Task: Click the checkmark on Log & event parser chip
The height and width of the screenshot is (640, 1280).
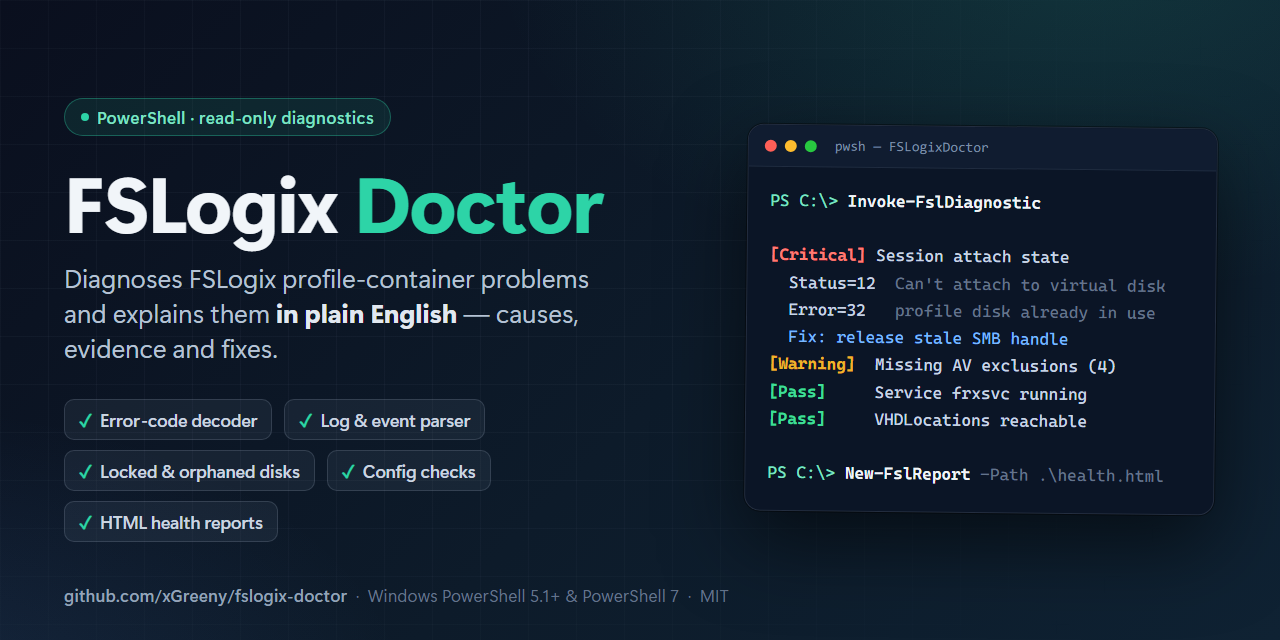Action: click(x=305, y=421)
